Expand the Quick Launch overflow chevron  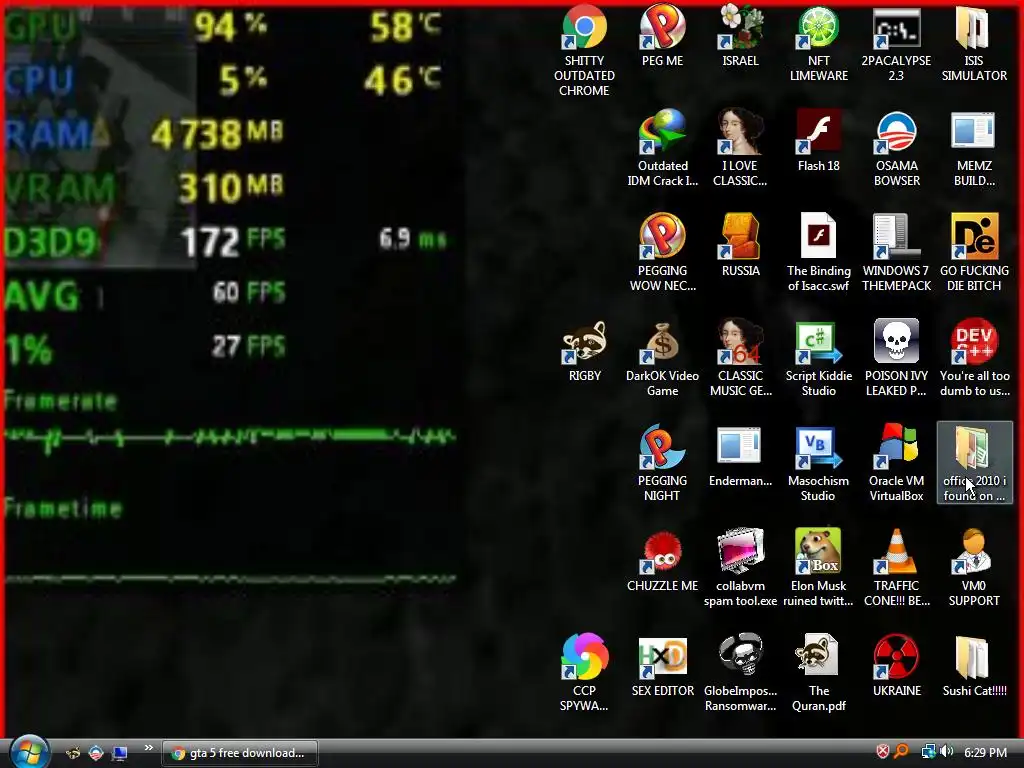[148, 748]
